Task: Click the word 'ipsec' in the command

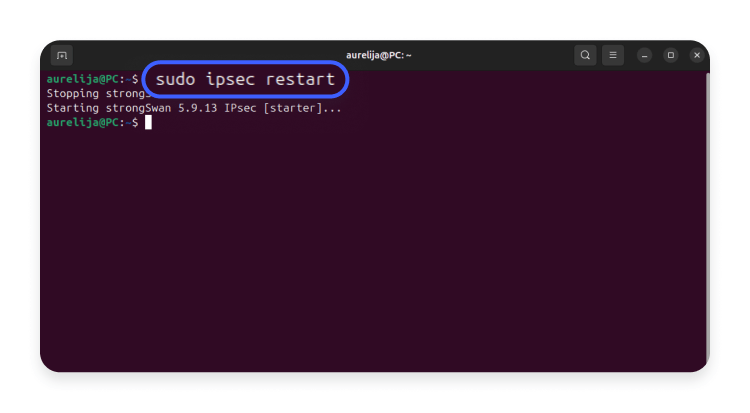Action: click(230, 80)
